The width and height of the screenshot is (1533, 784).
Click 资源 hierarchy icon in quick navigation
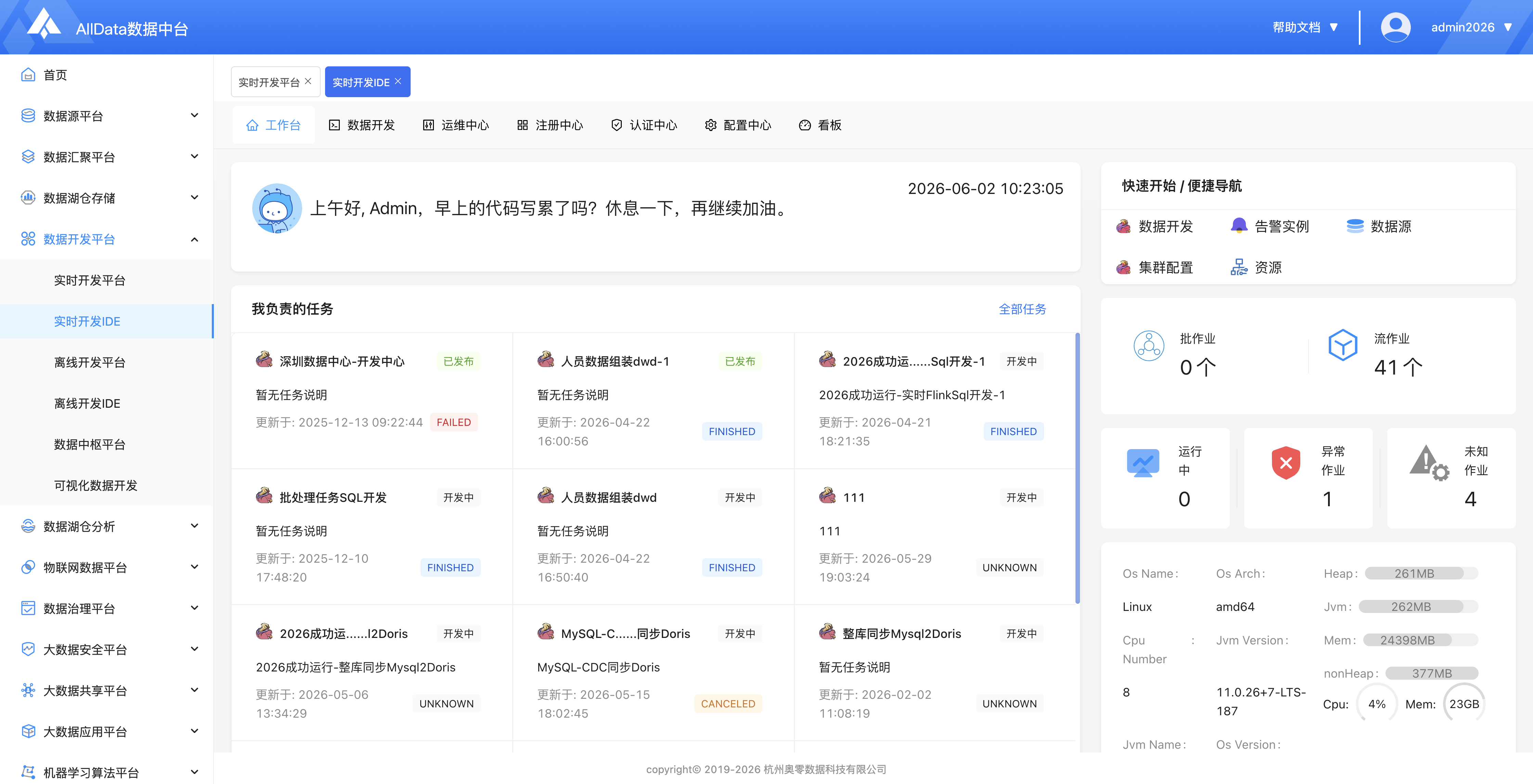(x=1239, y=267)
